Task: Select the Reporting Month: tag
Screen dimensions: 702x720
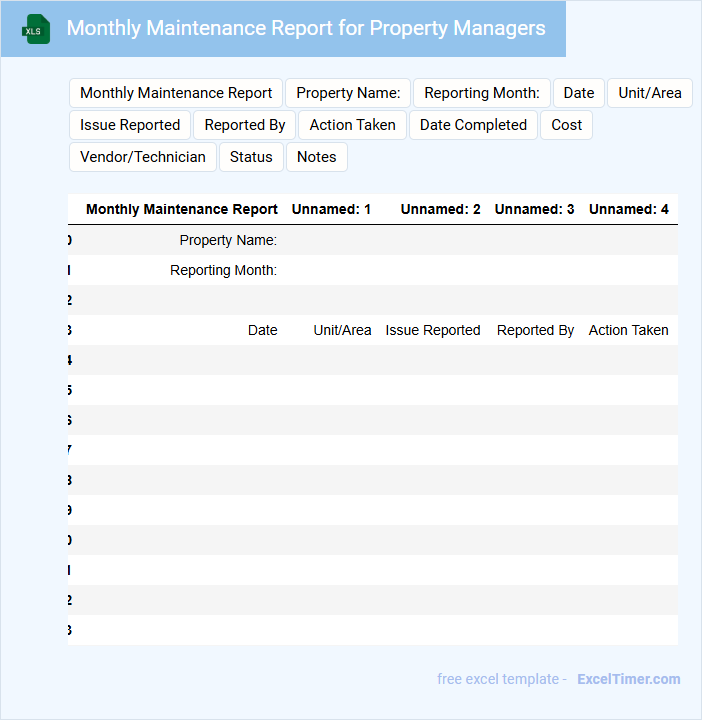Action: tap(481, 93)
